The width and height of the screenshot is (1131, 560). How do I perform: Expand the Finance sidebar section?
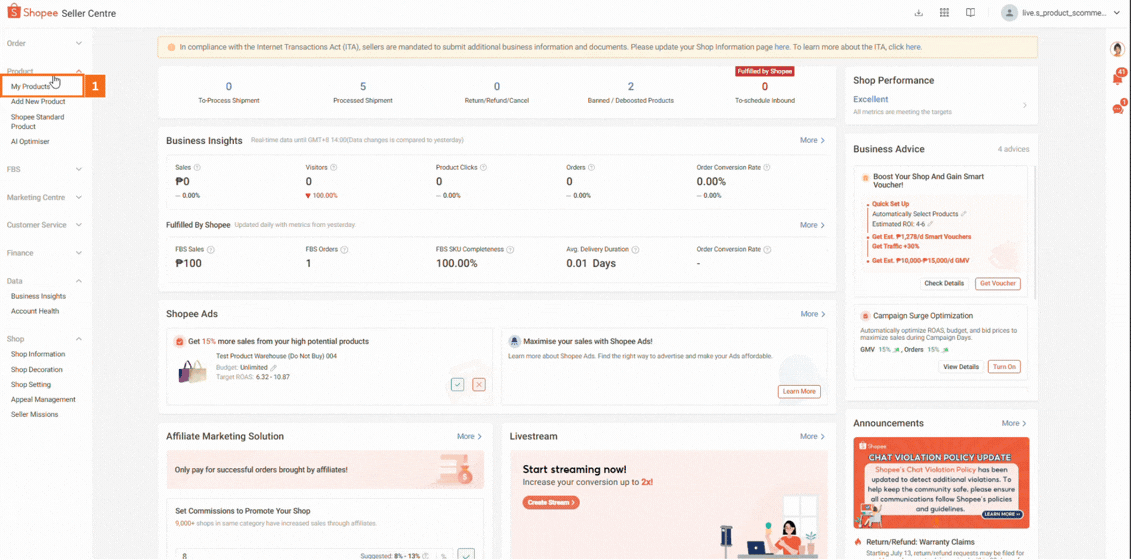coord(79,253)
